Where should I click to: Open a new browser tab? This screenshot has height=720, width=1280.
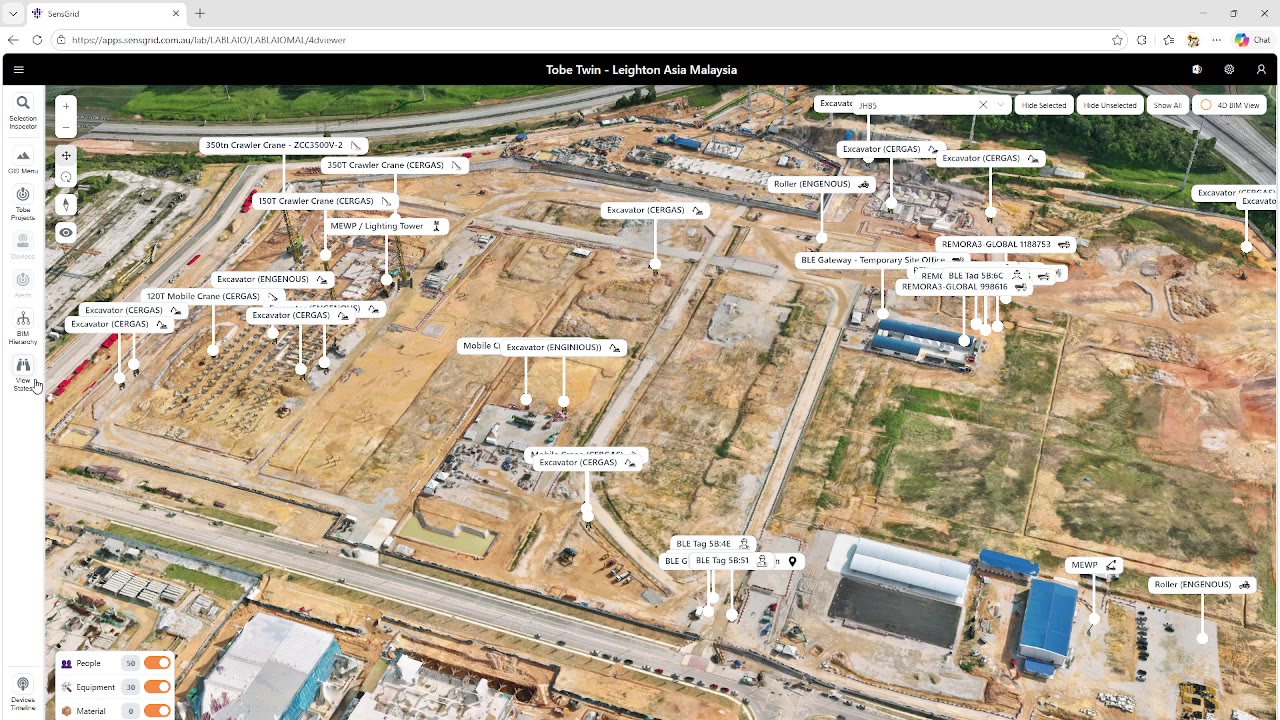[x=200, y=13]
